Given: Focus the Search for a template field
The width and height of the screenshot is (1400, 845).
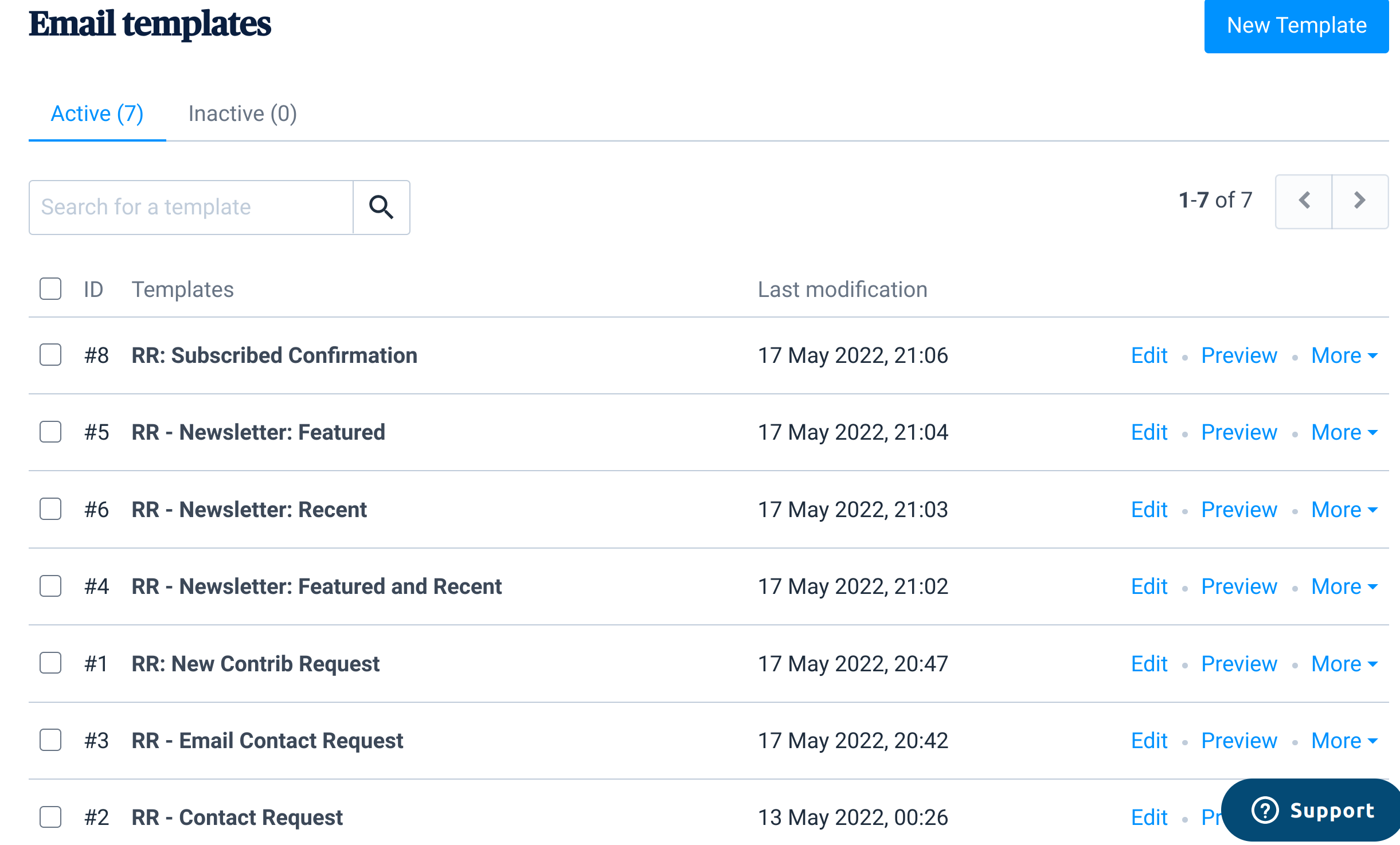Looking at the screenshot, I should [x=191, y=208].
